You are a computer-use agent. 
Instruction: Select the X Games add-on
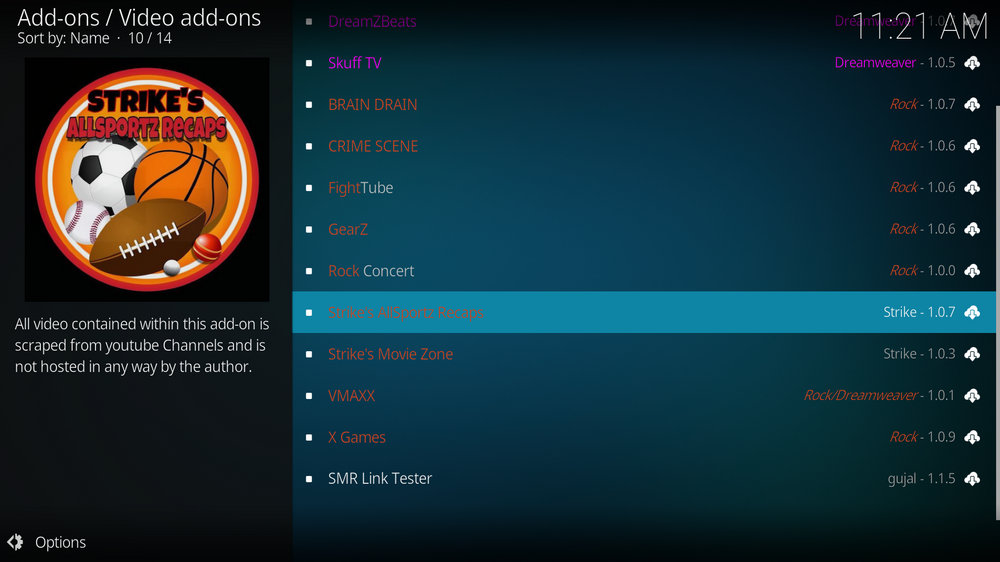(x=645, y=437)
